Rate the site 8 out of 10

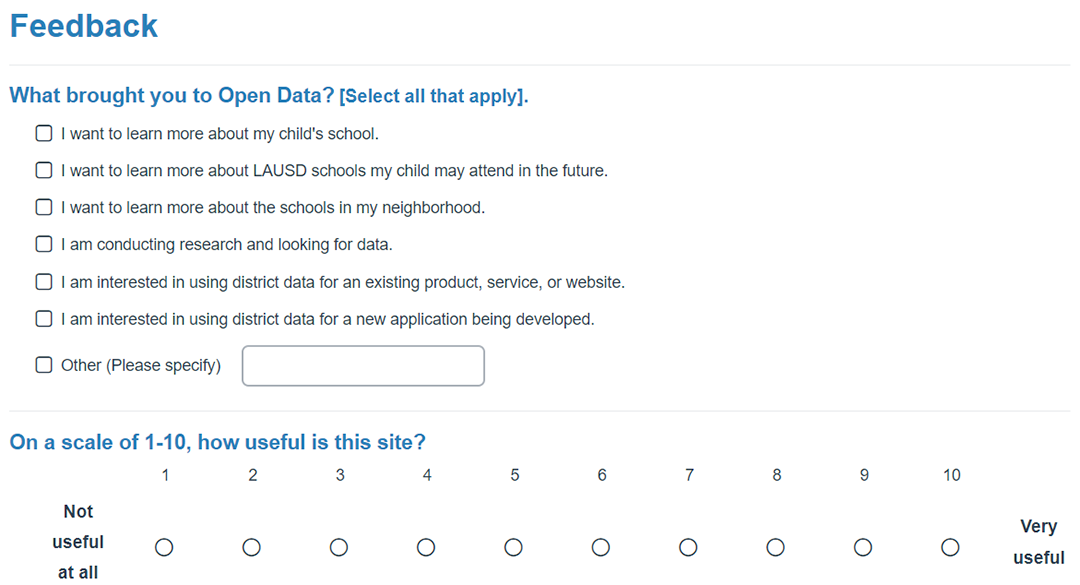pos(776,548)
